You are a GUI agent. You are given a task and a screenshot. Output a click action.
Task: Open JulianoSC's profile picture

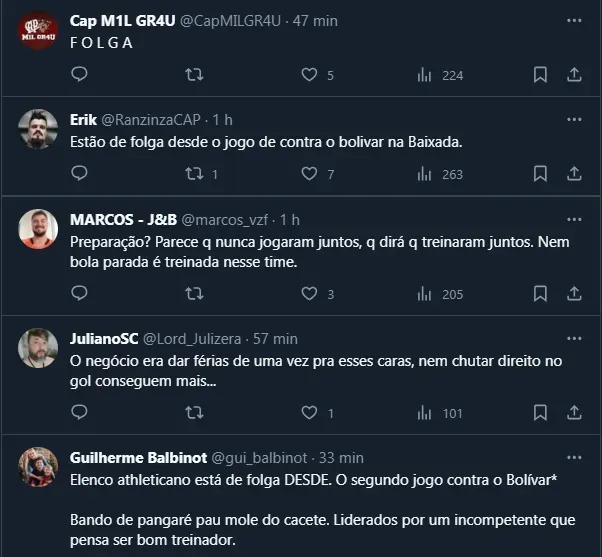39,347
